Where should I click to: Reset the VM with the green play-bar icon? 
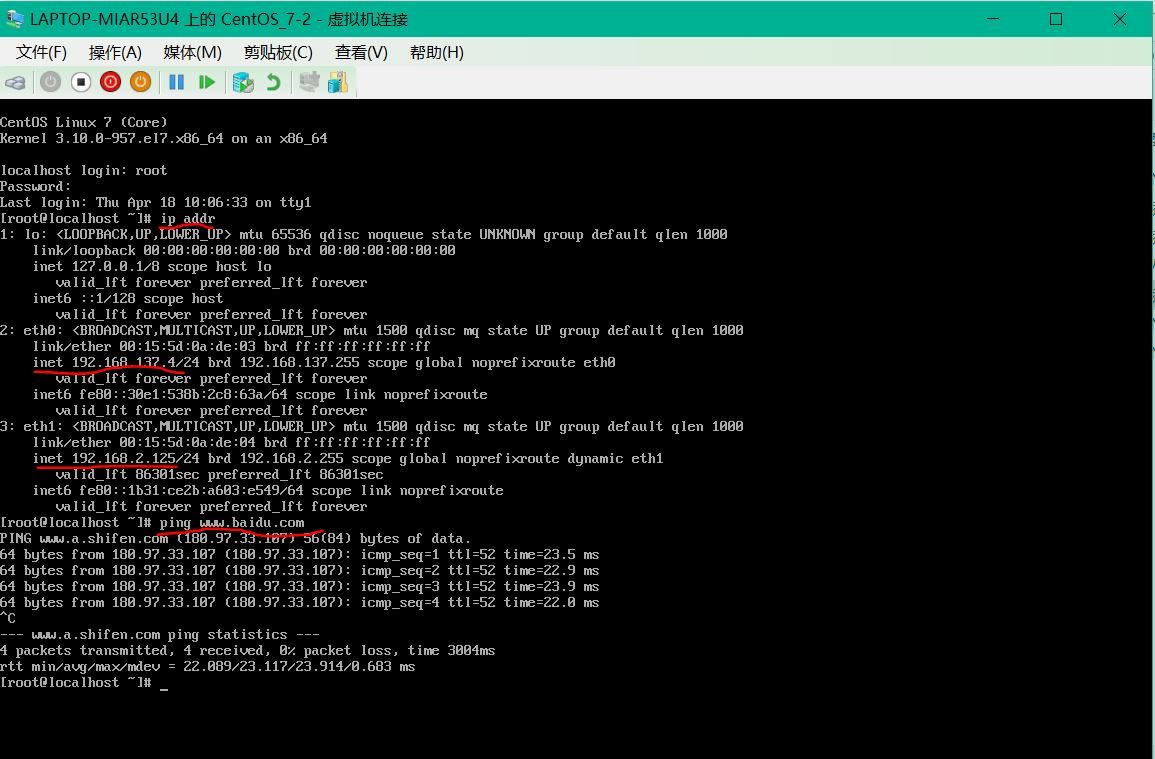[207, 82]
